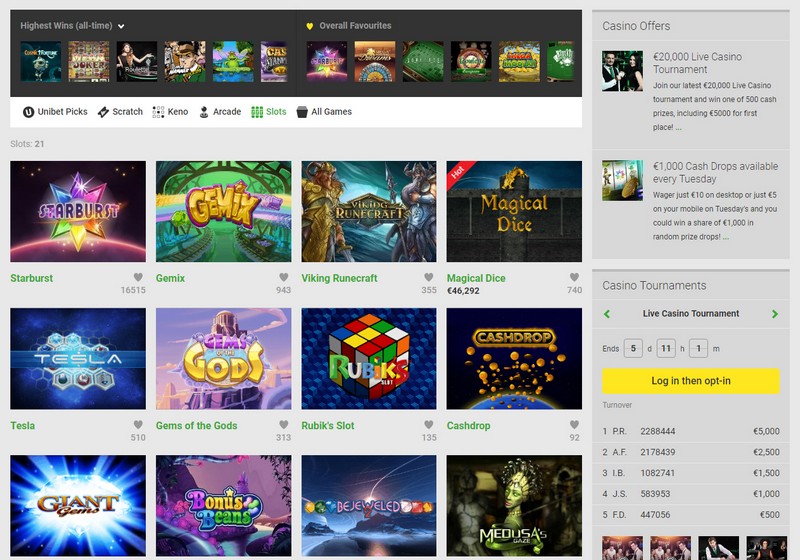Favourite Starburst with its heart icon

click(138, 277)
